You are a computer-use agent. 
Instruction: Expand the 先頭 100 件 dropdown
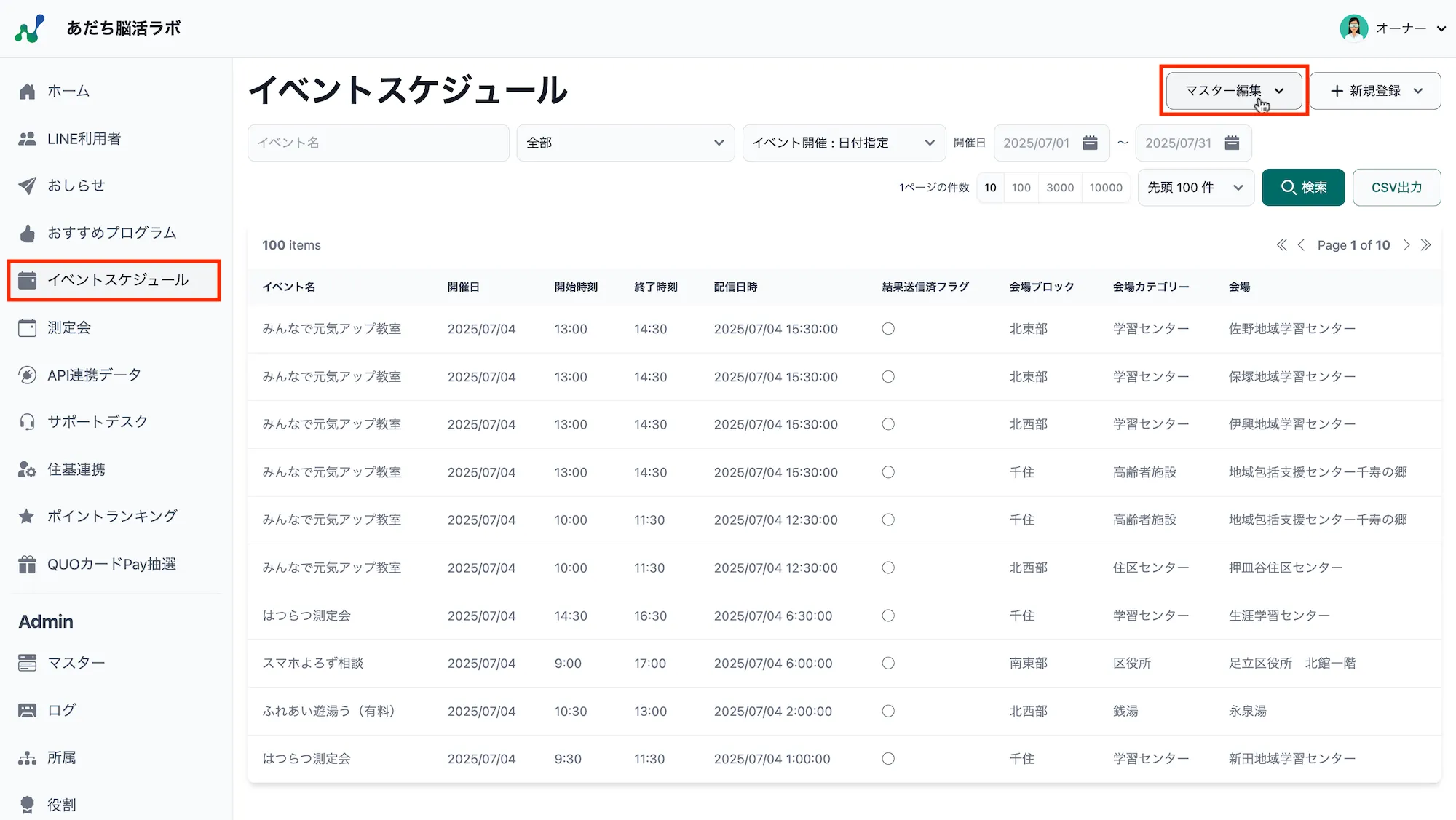tap(1195, 187)
